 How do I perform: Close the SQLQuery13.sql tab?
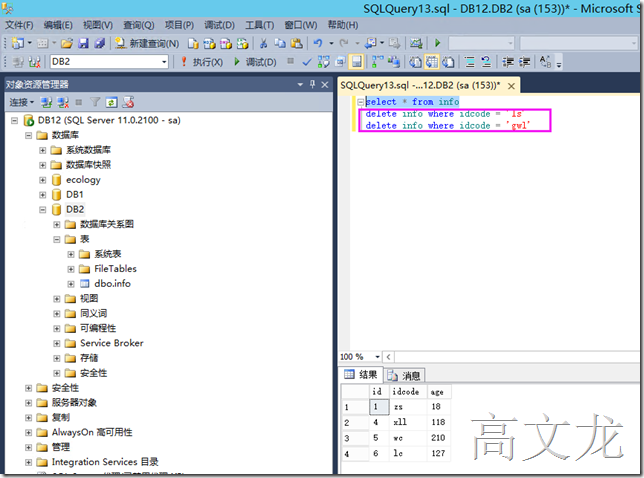[x=511, y=86]
